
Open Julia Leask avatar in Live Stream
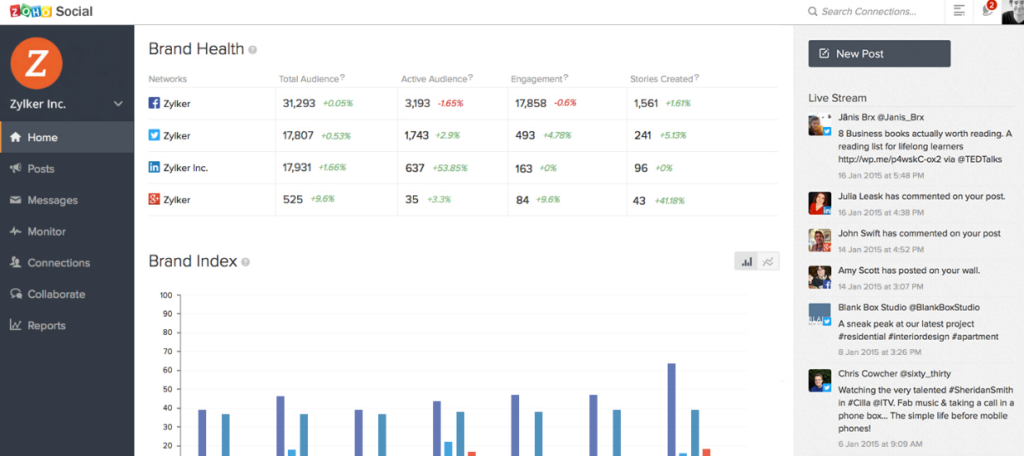(x=820, y=203)
